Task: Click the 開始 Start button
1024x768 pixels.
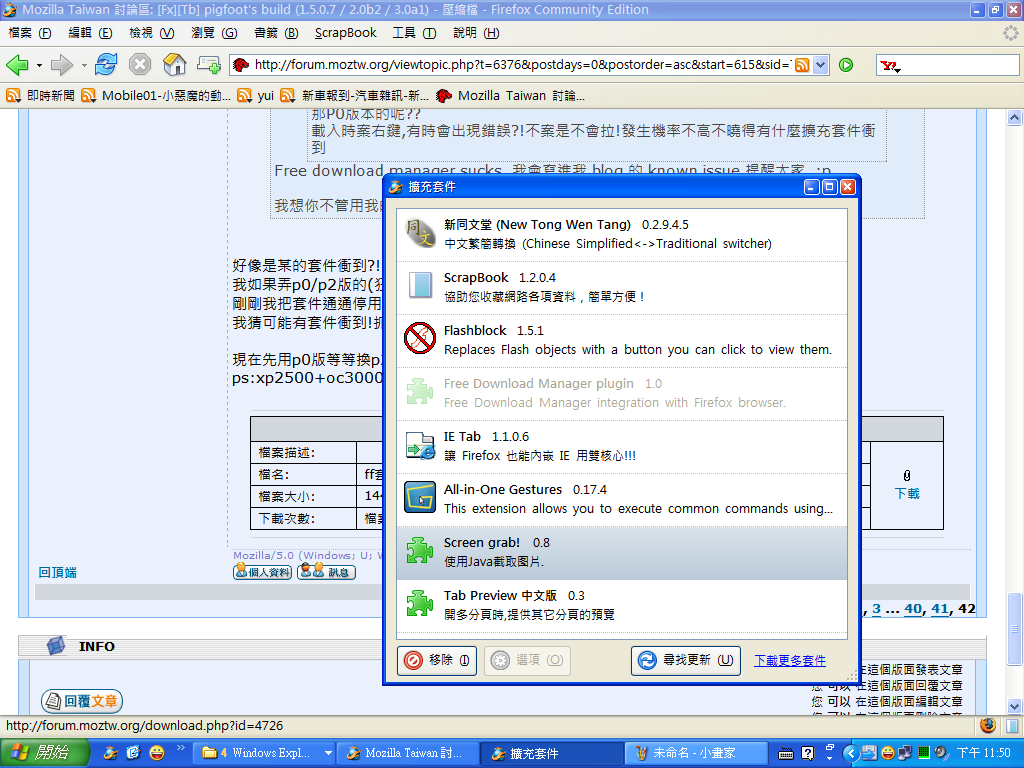Action: (44, 753)
